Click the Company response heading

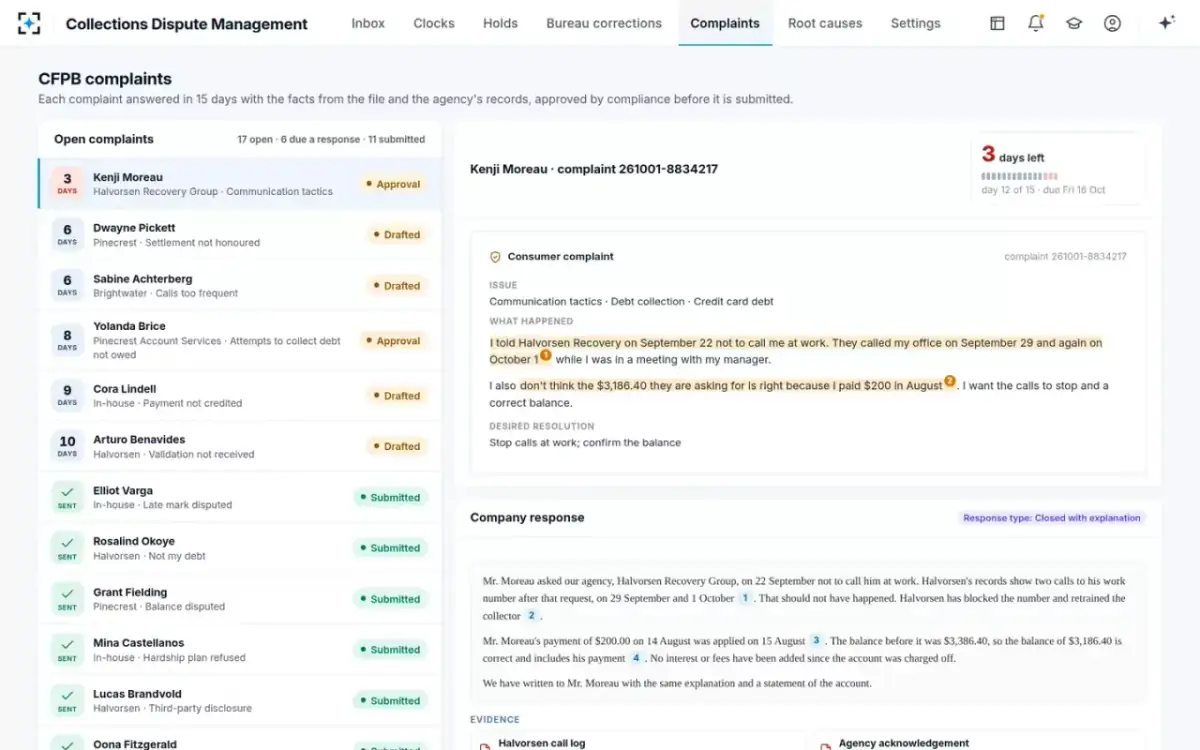[527, 518]
